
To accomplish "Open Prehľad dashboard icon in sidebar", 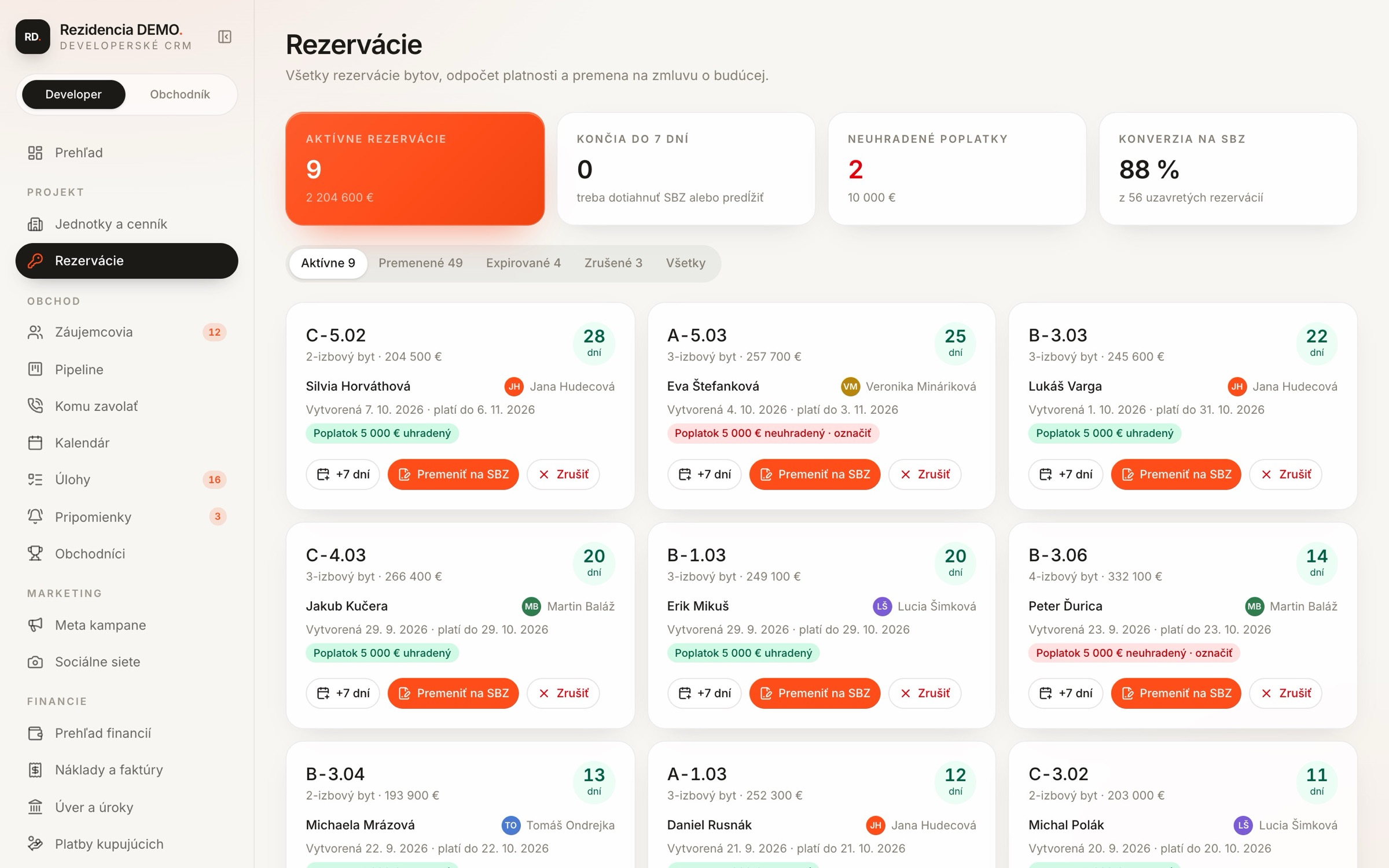I will (x=35, y=153).
